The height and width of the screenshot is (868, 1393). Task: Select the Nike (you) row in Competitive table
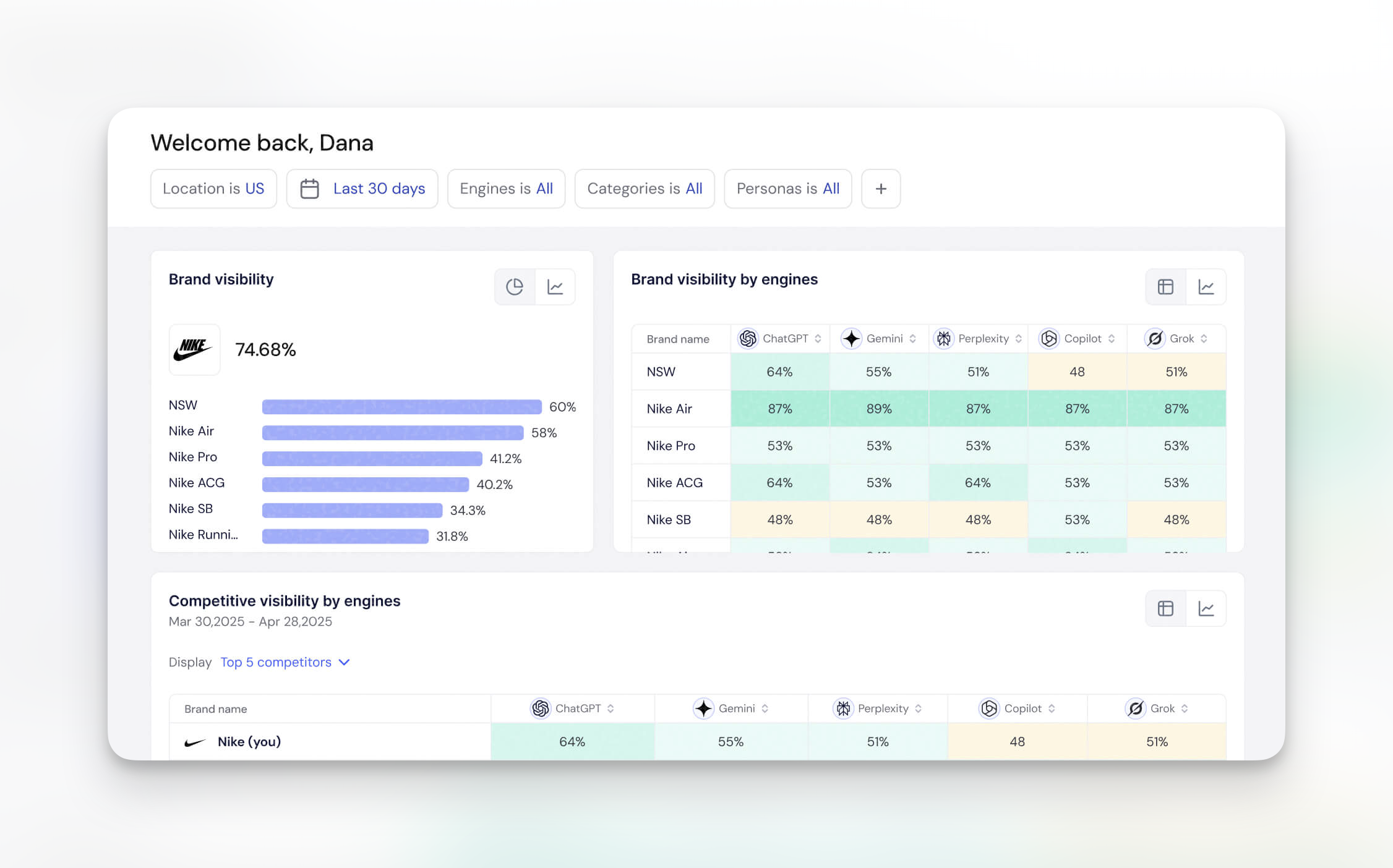[698, 742]
